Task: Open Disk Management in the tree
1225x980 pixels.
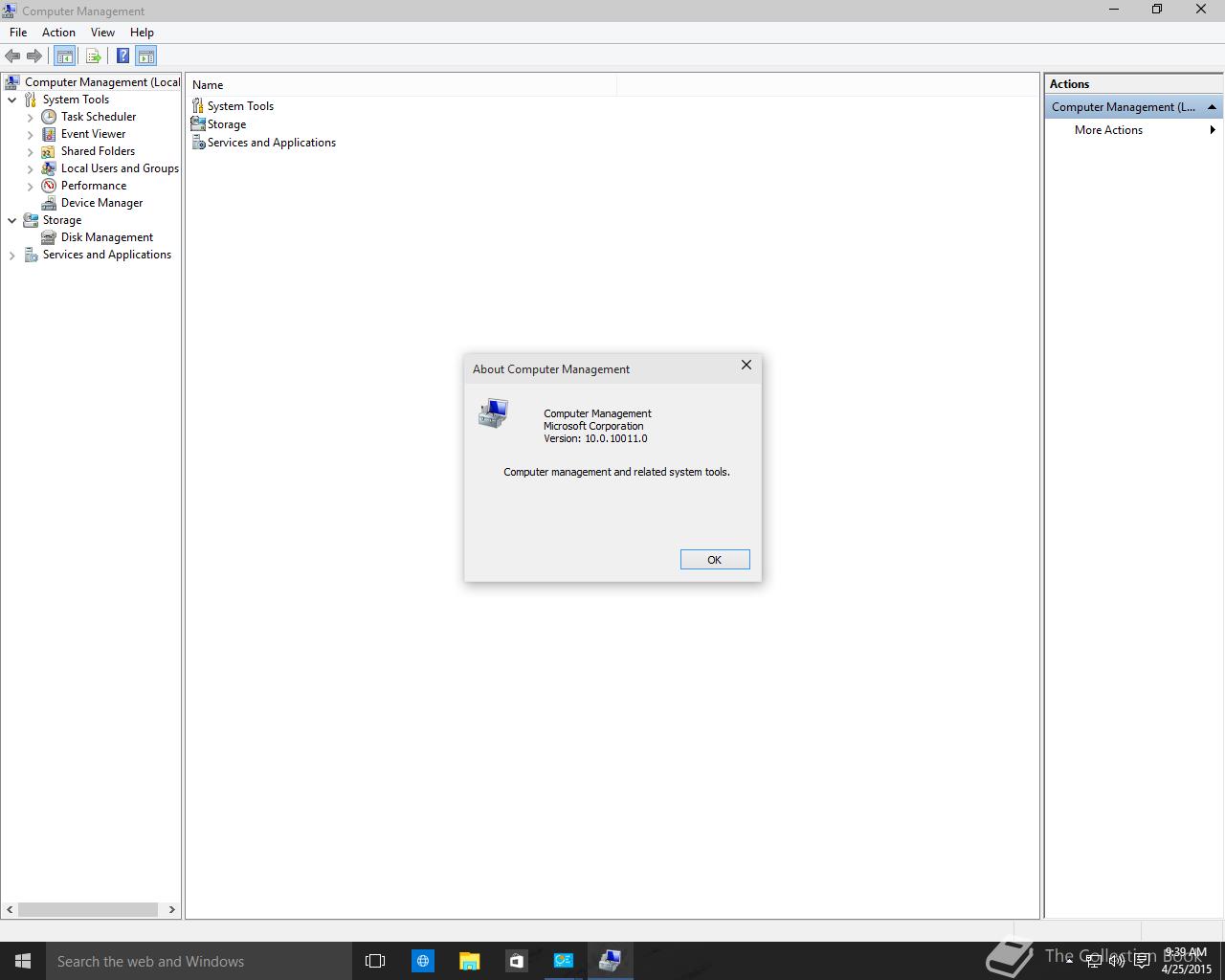Action: [x=106, y=237]
